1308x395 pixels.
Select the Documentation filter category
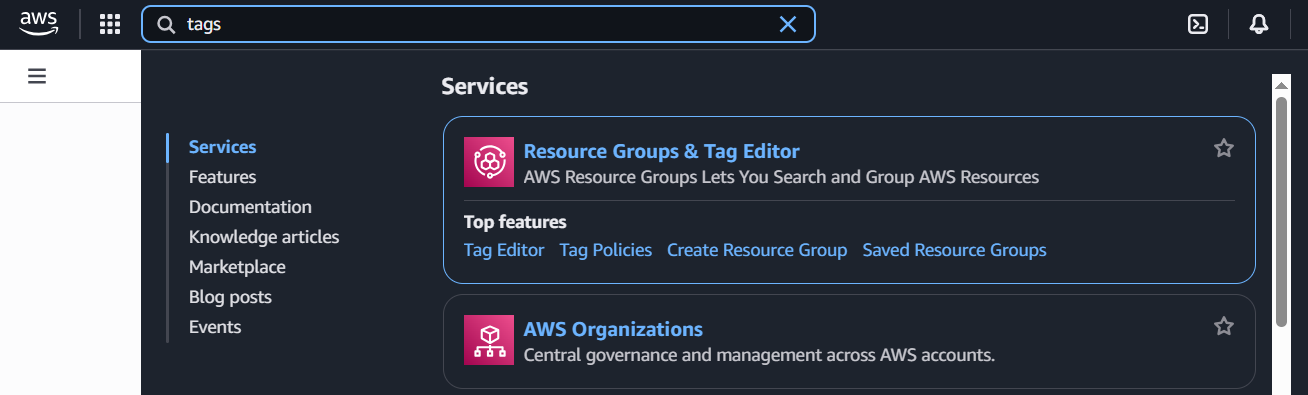(250, 207)
